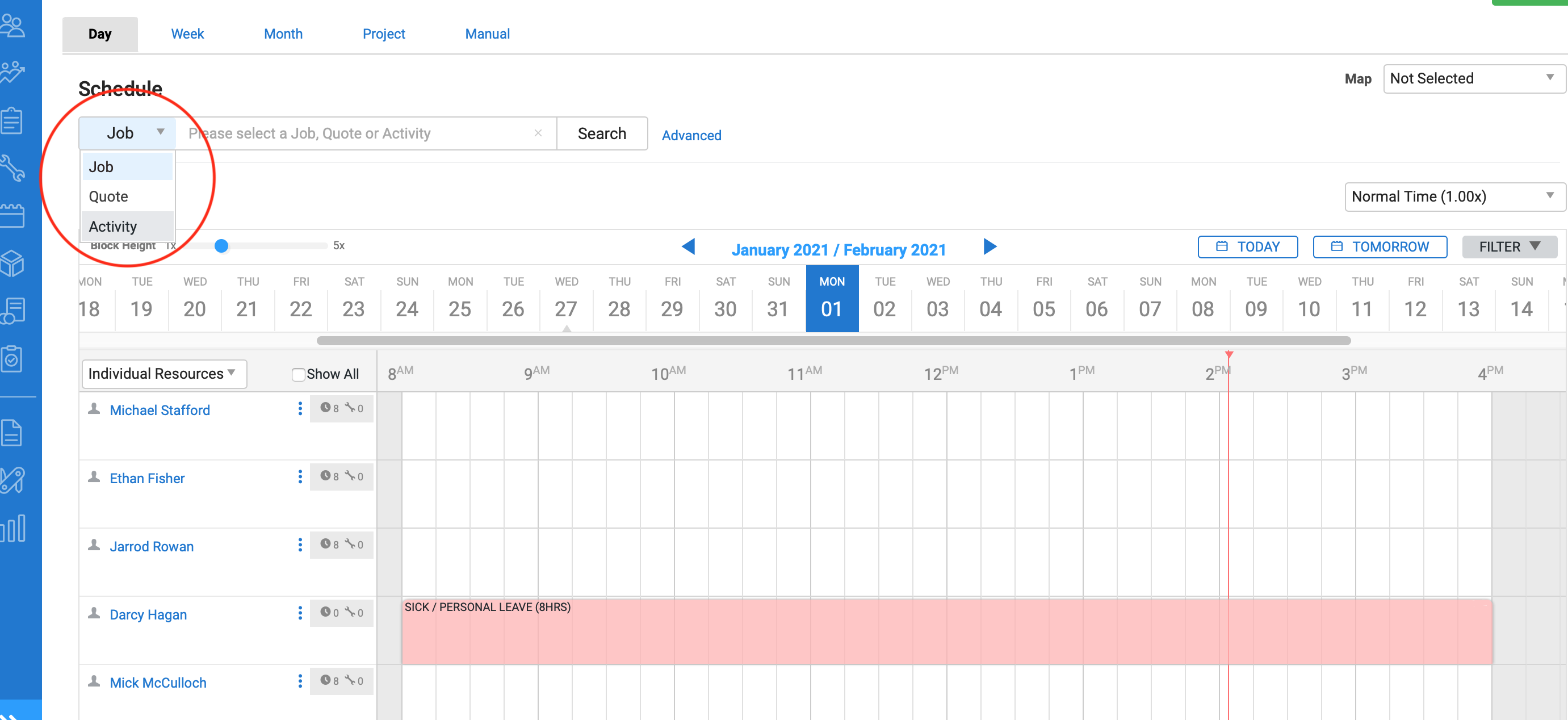The width and height of the screenshot is (1568, 720).
Task: Open the Individual Resources dropdown
Action: coord(163,374)
